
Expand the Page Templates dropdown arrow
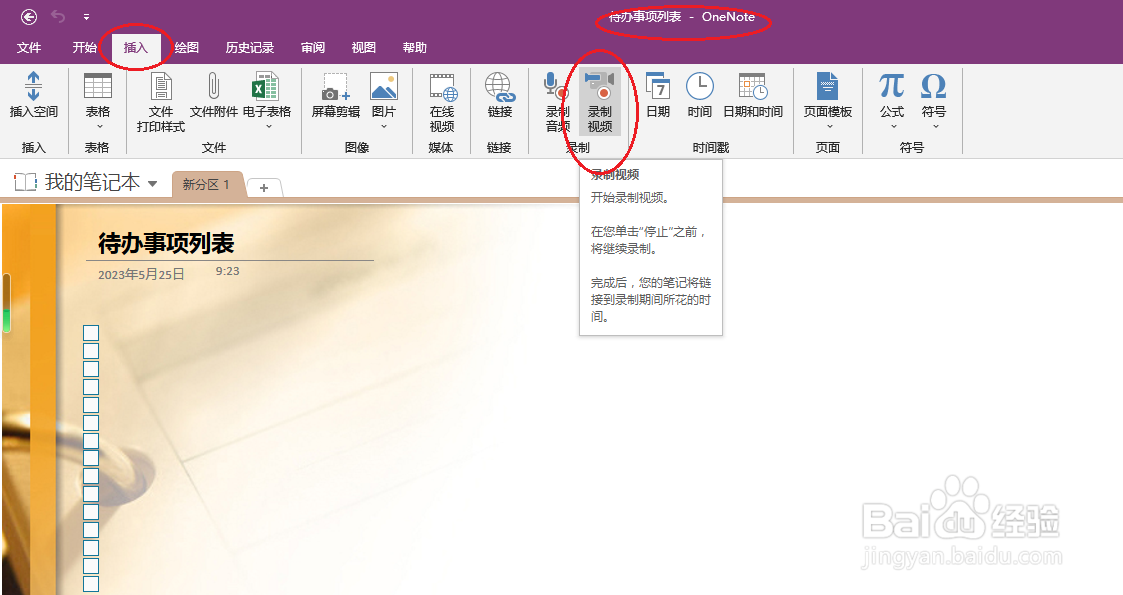pyautogui.click(x=830, y=127)
